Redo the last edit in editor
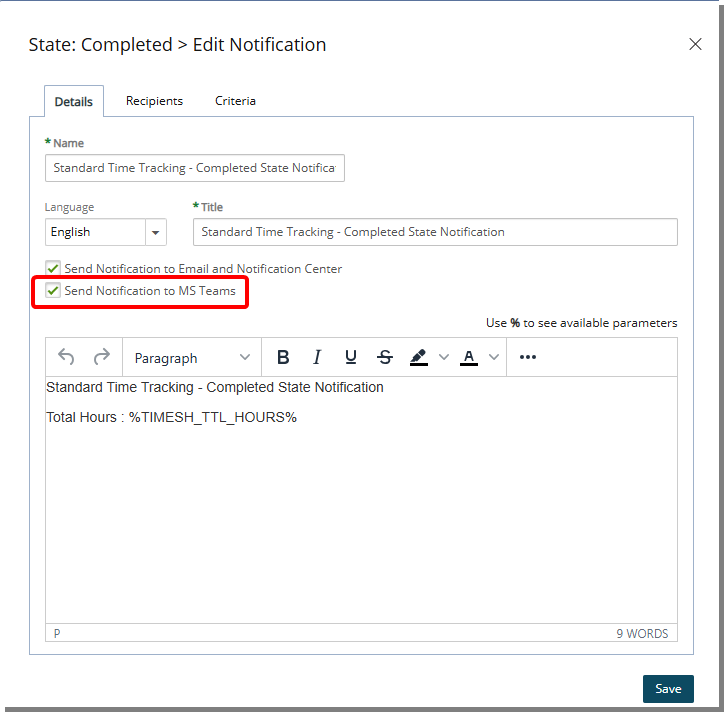This screenshot has width=724, height=712. [102, 357]
